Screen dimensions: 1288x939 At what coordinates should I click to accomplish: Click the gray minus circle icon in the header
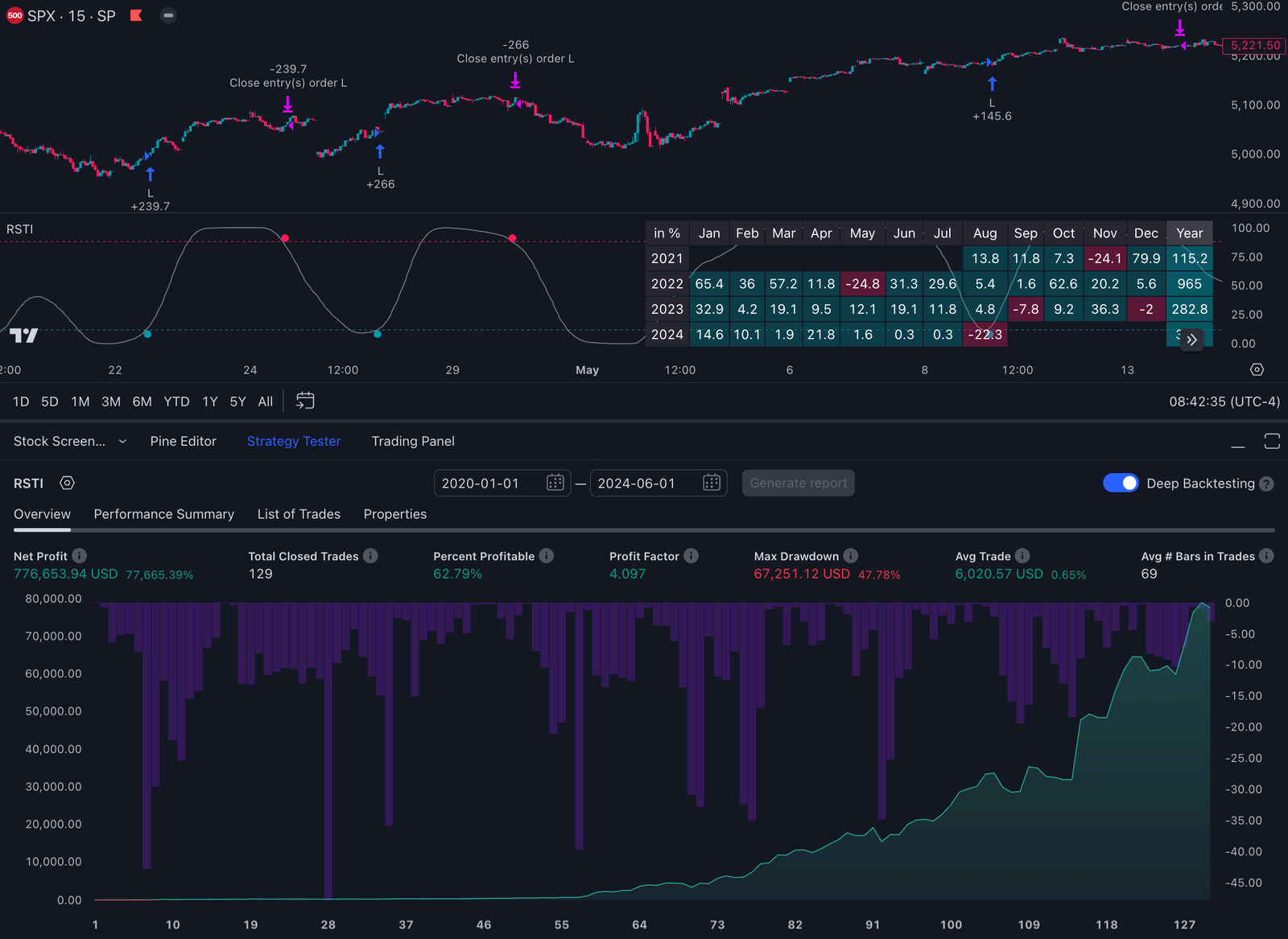pos(168,15)
